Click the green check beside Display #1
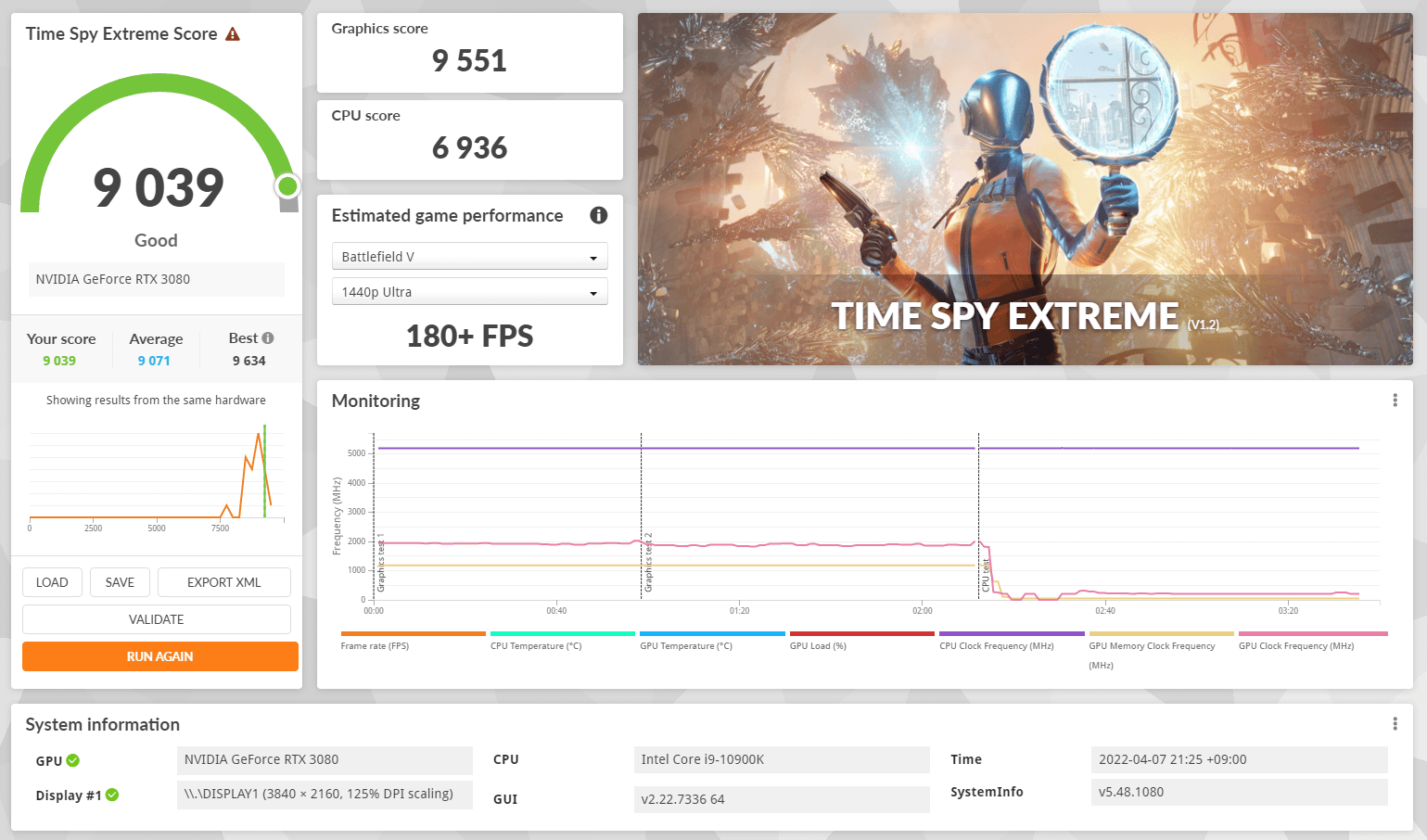 coord(112,795)
